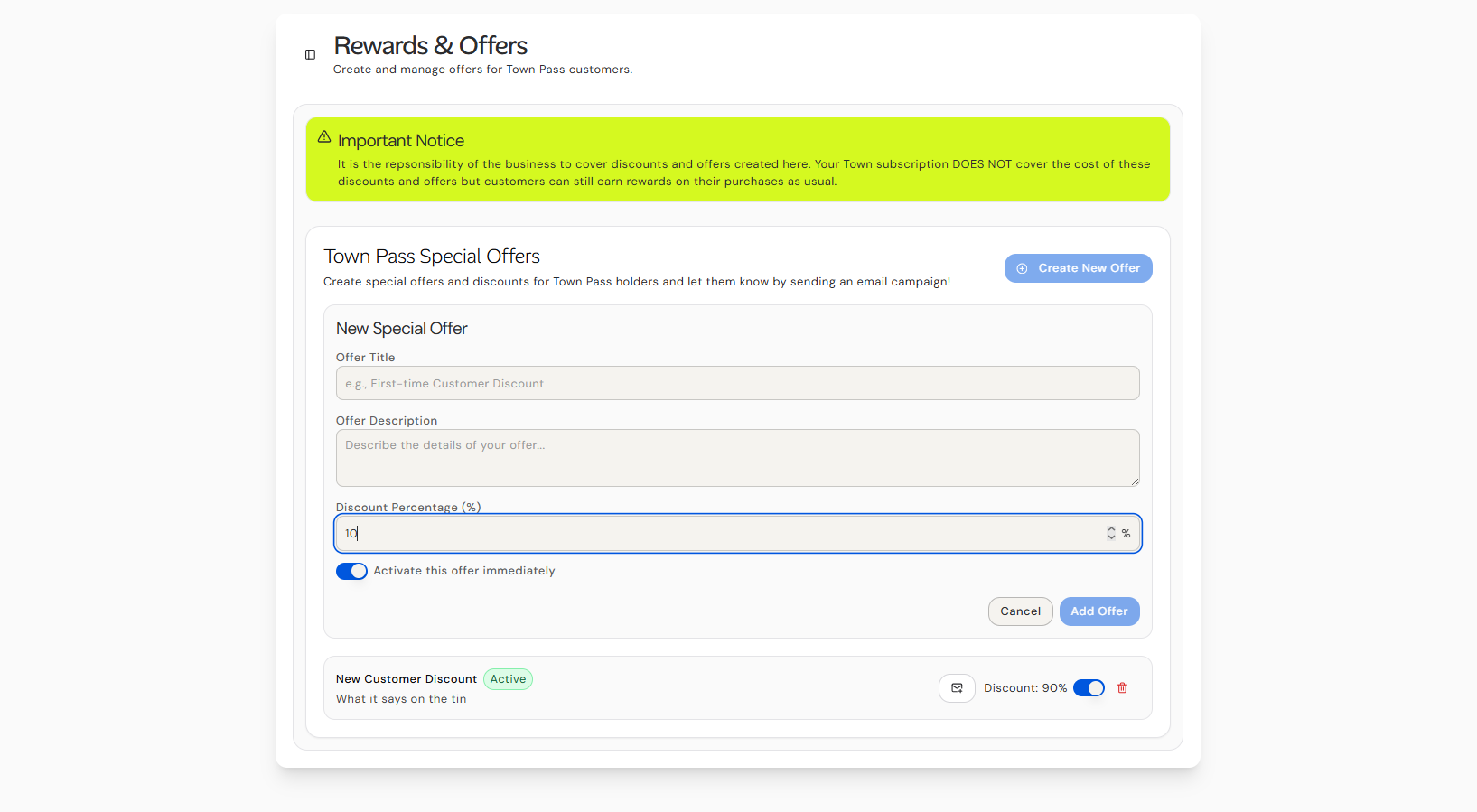Click Create New Offer button
The width and height of the screenshot is (1477, 812).
click(x=1078, y=268)
